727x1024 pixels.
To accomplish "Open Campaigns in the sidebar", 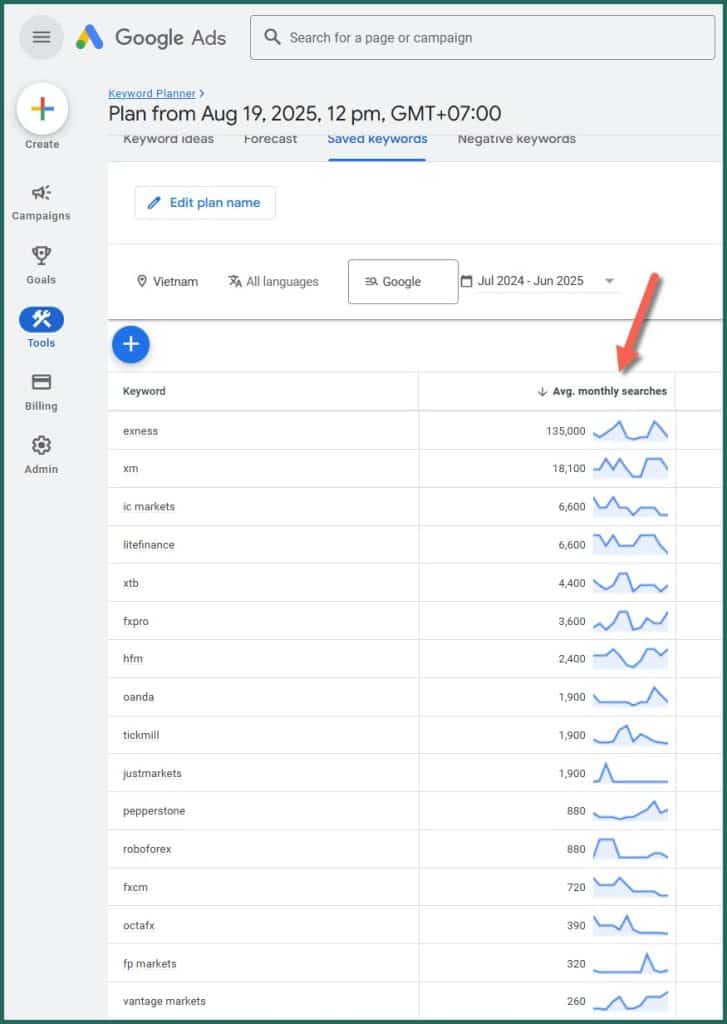I will pos(41,202).
